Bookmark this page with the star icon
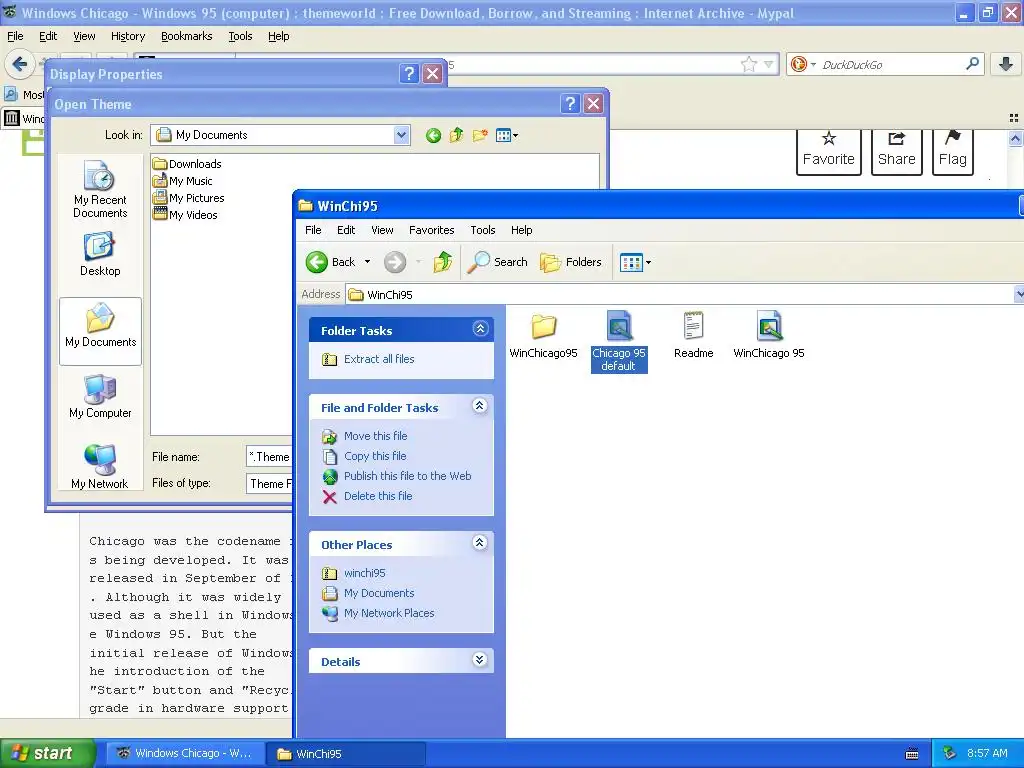The width and height of the screenshot is (1024, 768). [748, 64]
